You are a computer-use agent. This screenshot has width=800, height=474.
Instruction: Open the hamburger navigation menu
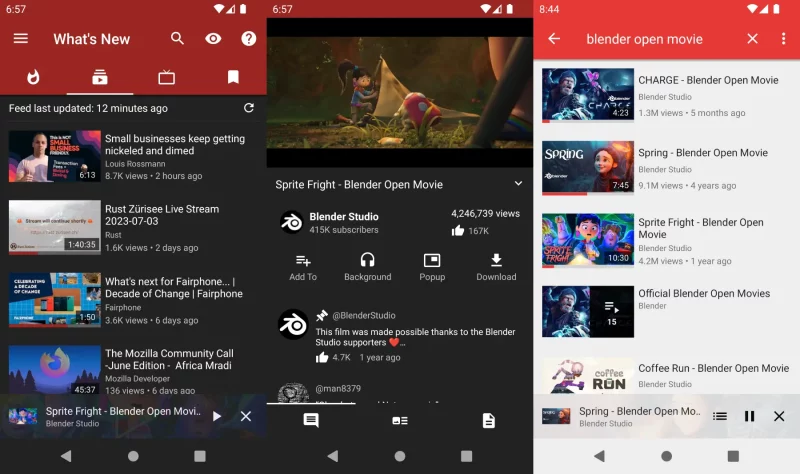20,39
